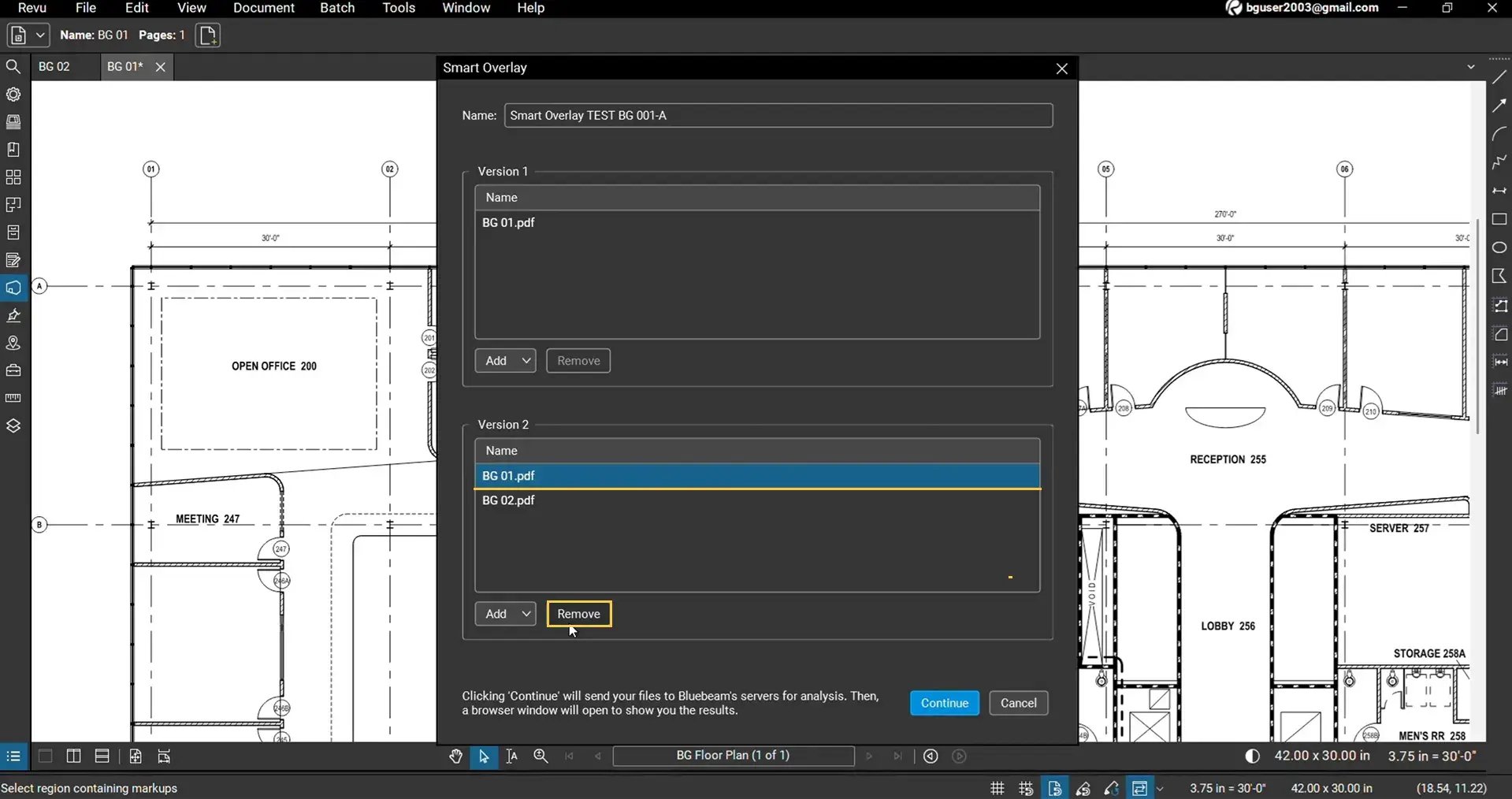Click Continue to send files
1512x799 pixels.
click(x=944, y=703)
